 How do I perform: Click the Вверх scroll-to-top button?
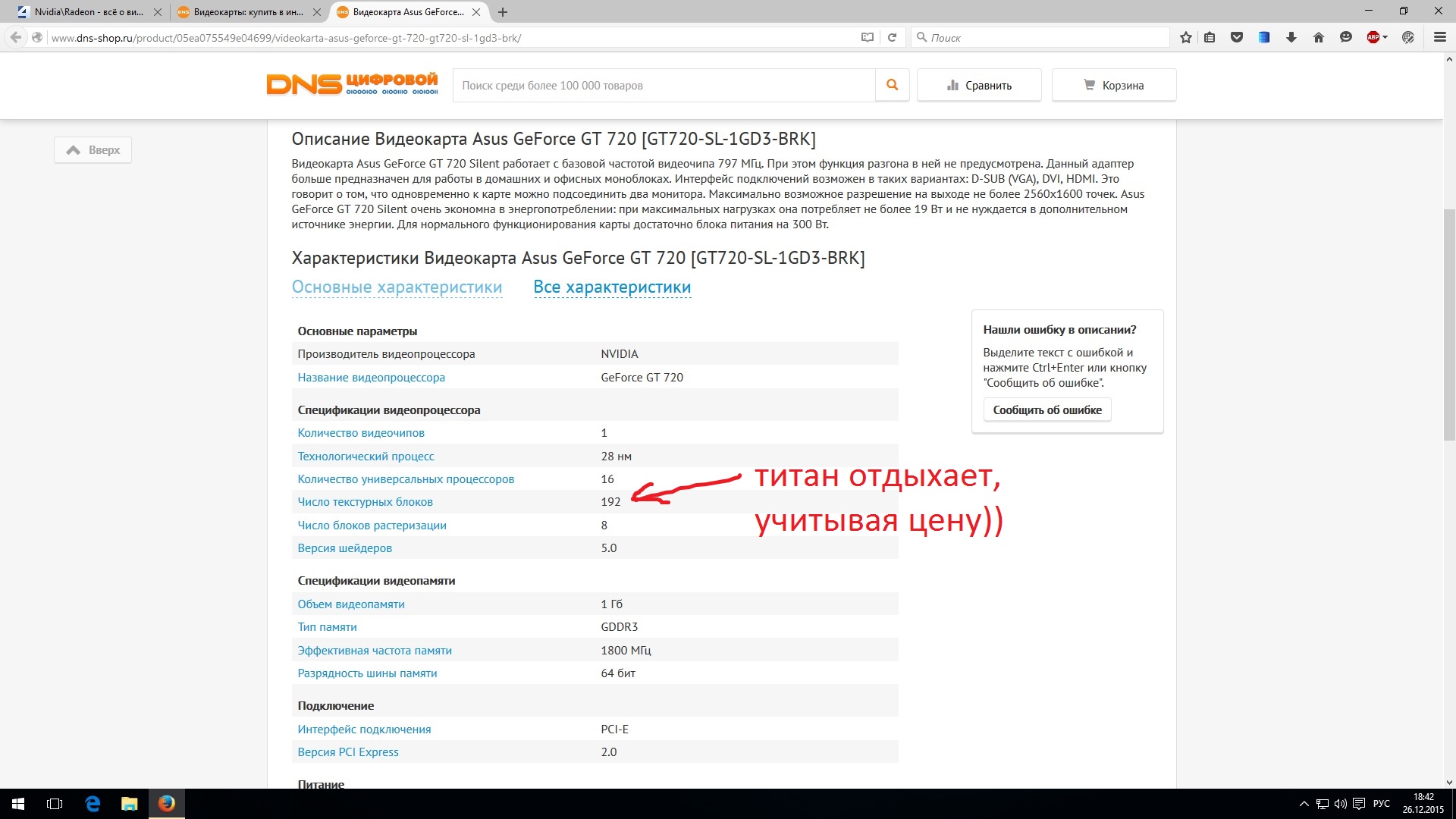point(93,150)
